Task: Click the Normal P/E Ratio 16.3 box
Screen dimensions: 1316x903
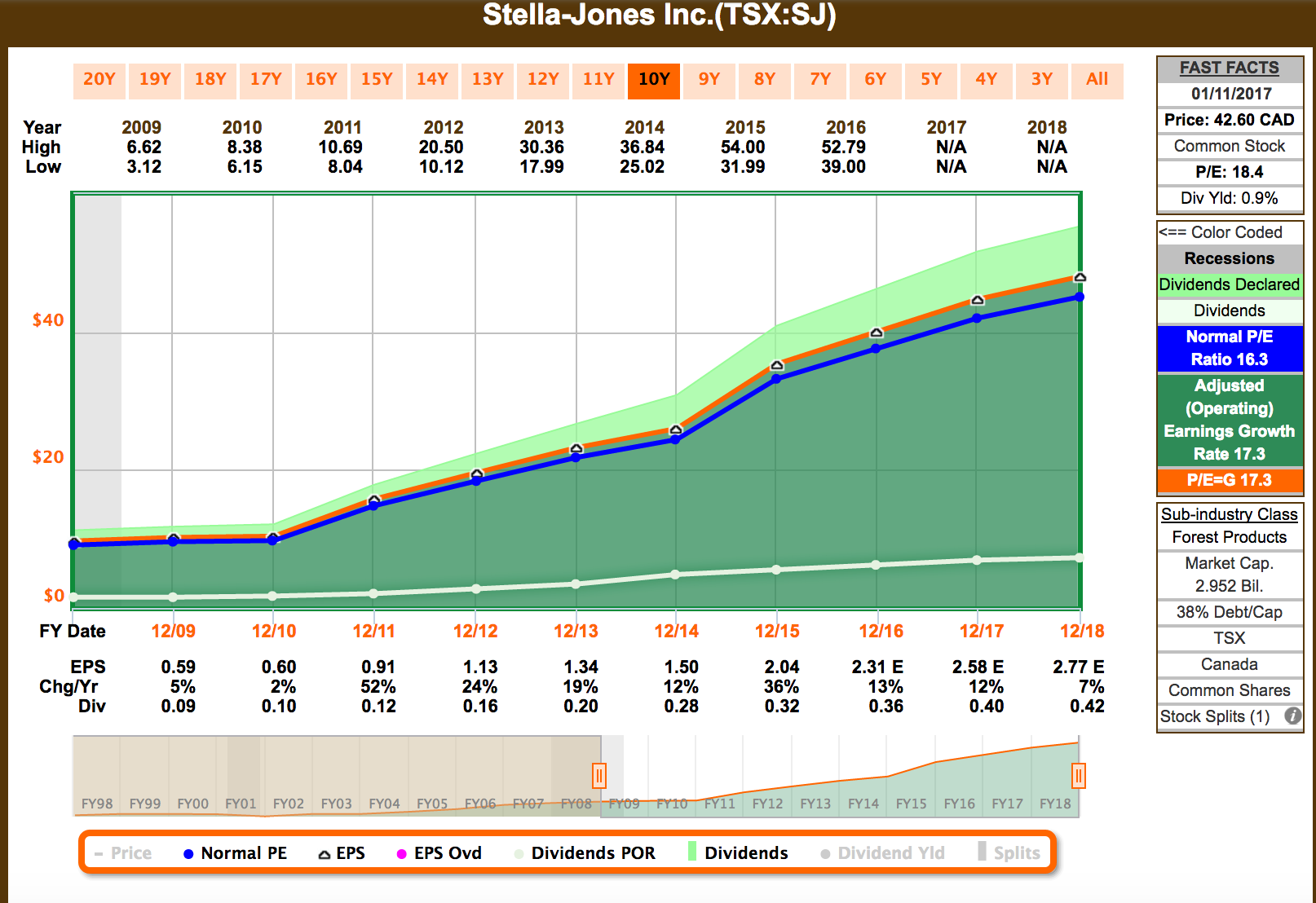Action: (x=1230, y=348)
